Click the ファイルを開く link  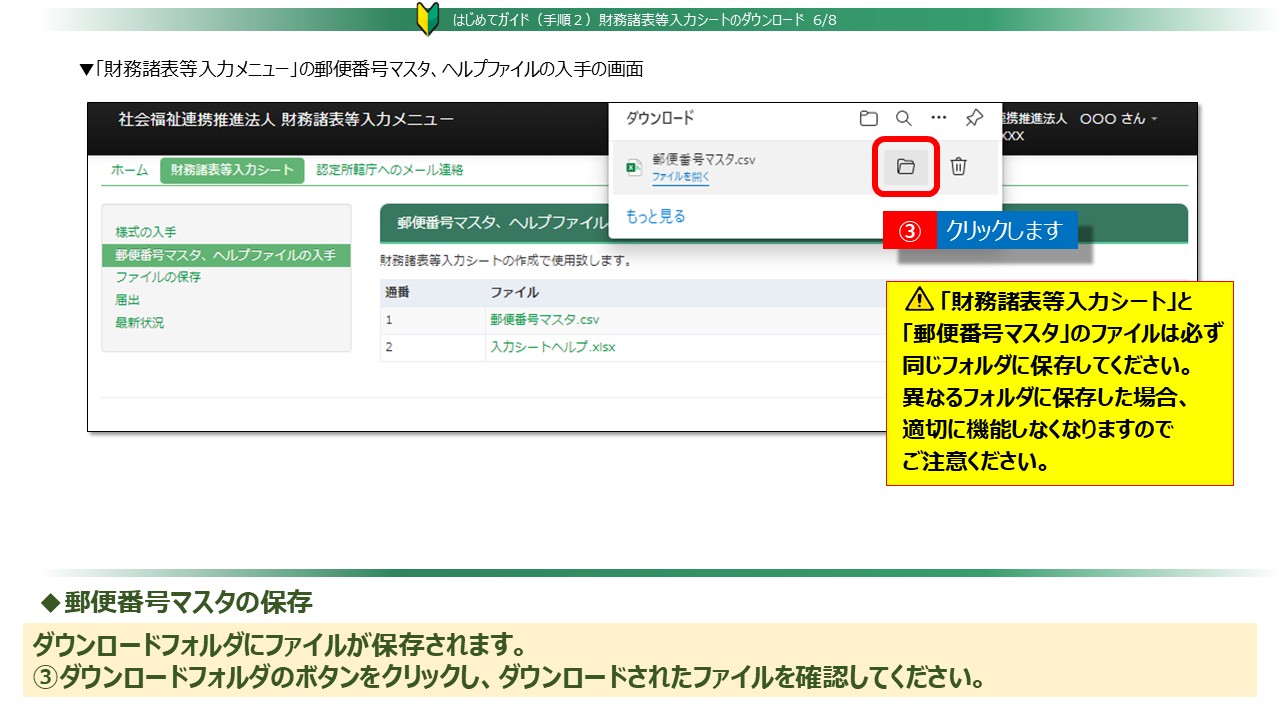pos(680,177)
